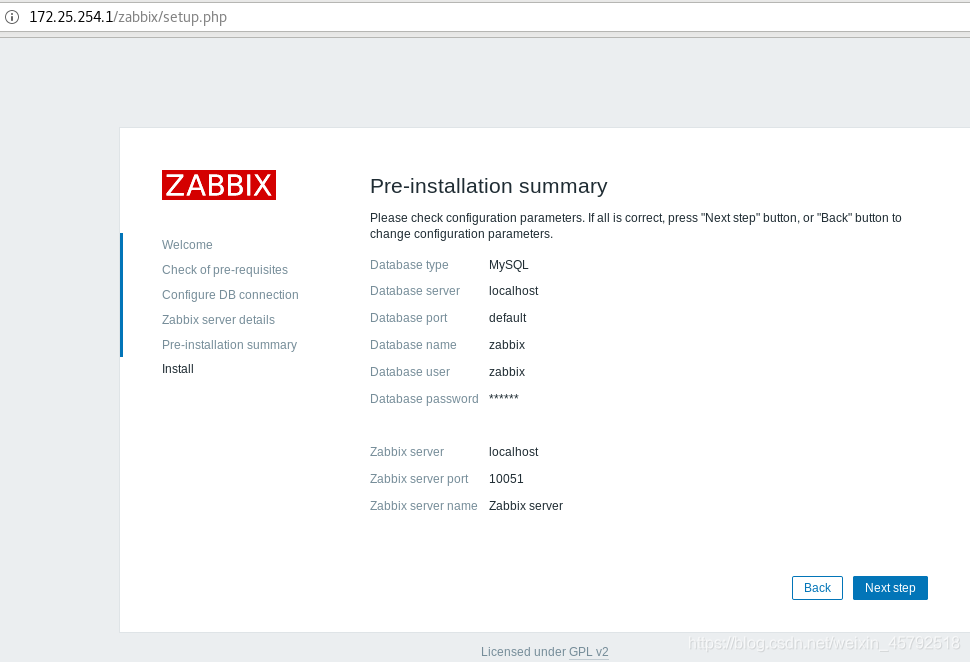Viewport: 970px width, 662px height.
Task: Click the Database user label
Action: tap(410, 372)
